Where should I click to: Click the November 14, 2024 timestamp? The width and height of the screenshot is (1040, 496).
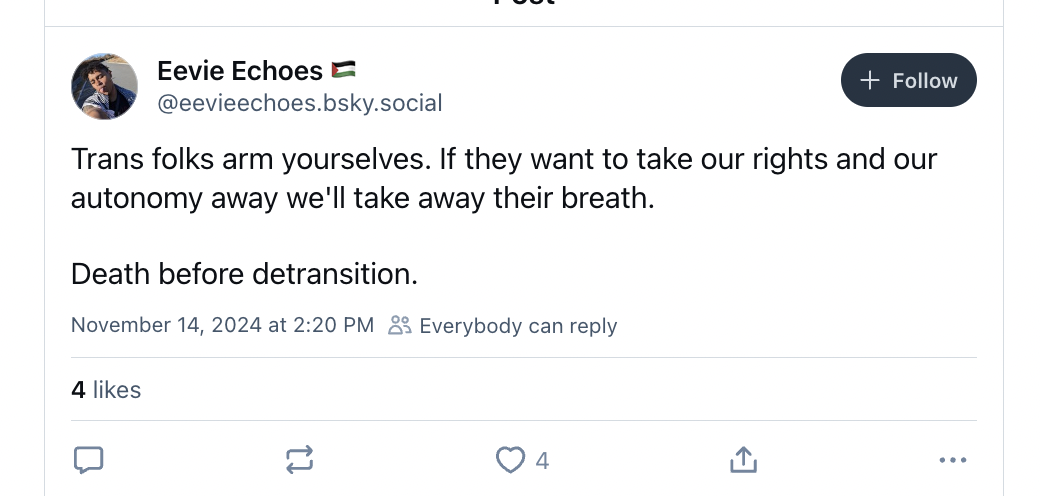222,325
